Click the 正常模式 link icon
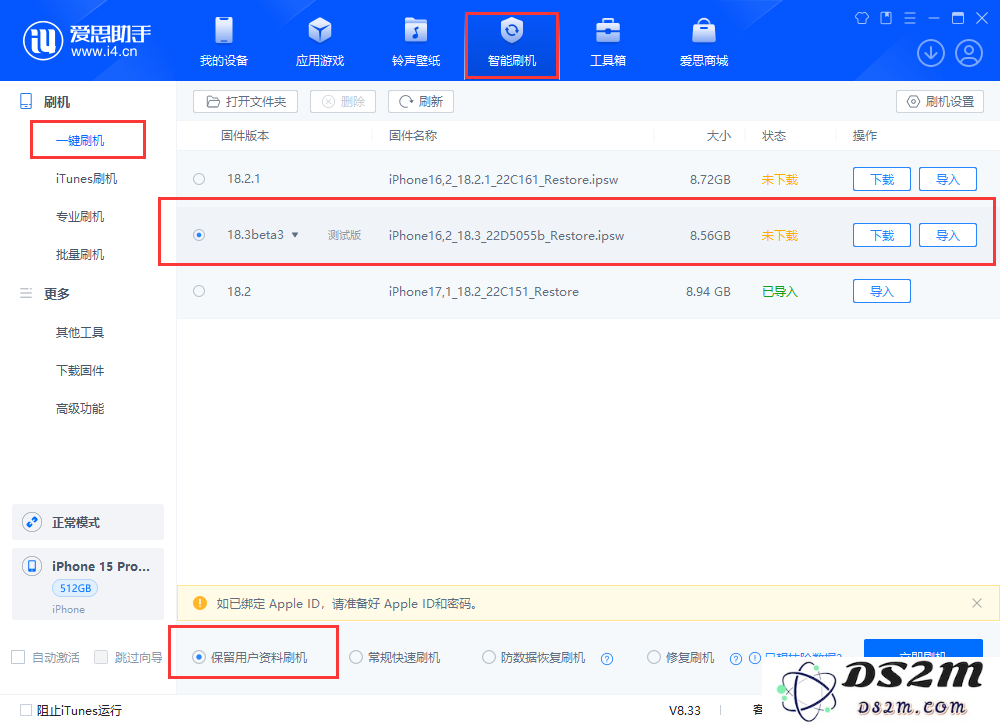Viewport: 1000px width, 725px height. pyautogui.click(x=32, y=522)
